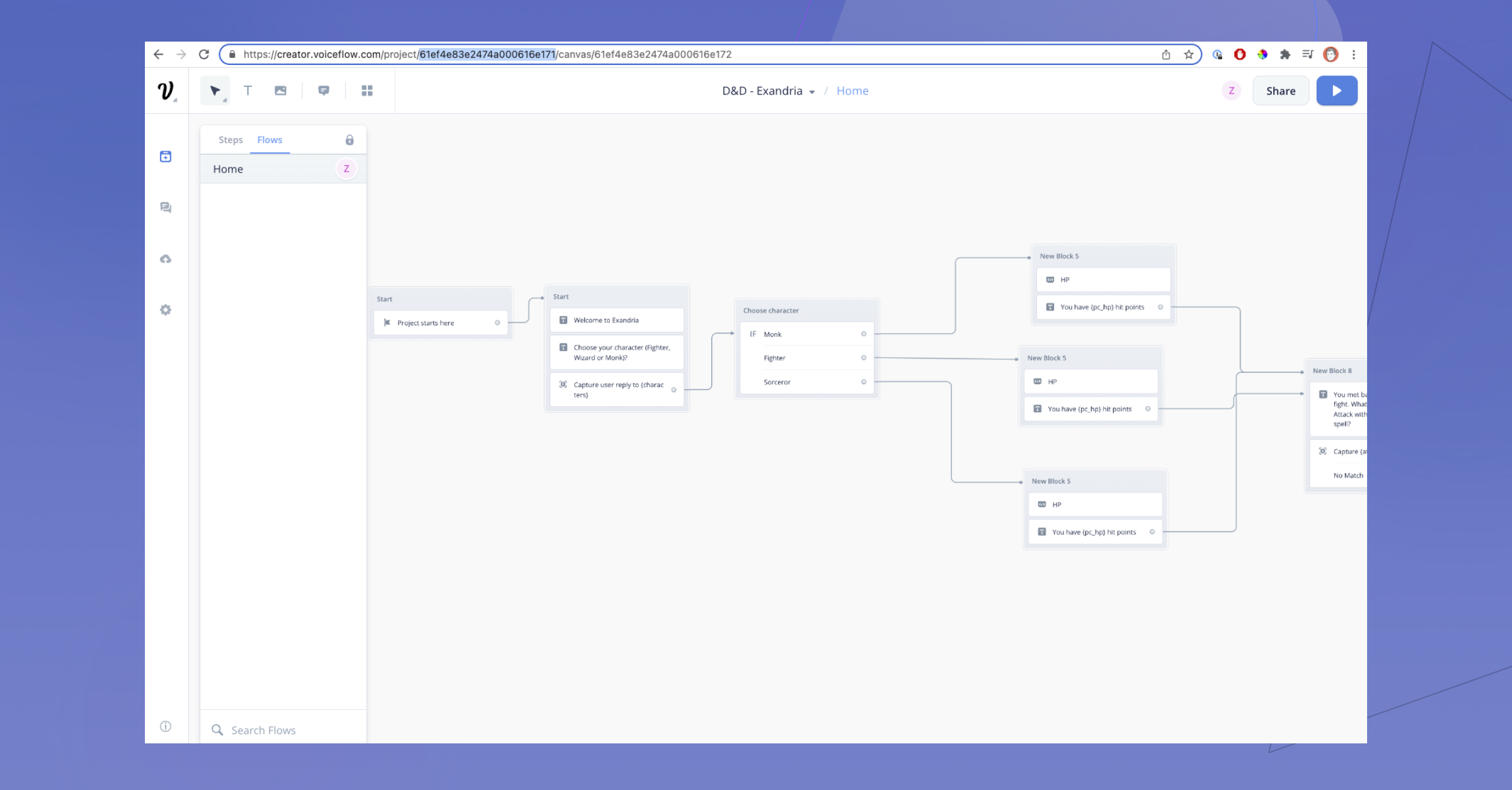Click the Voiceflow logo menu
Viewport: 1512px width, 790px height.
[166, 91]
